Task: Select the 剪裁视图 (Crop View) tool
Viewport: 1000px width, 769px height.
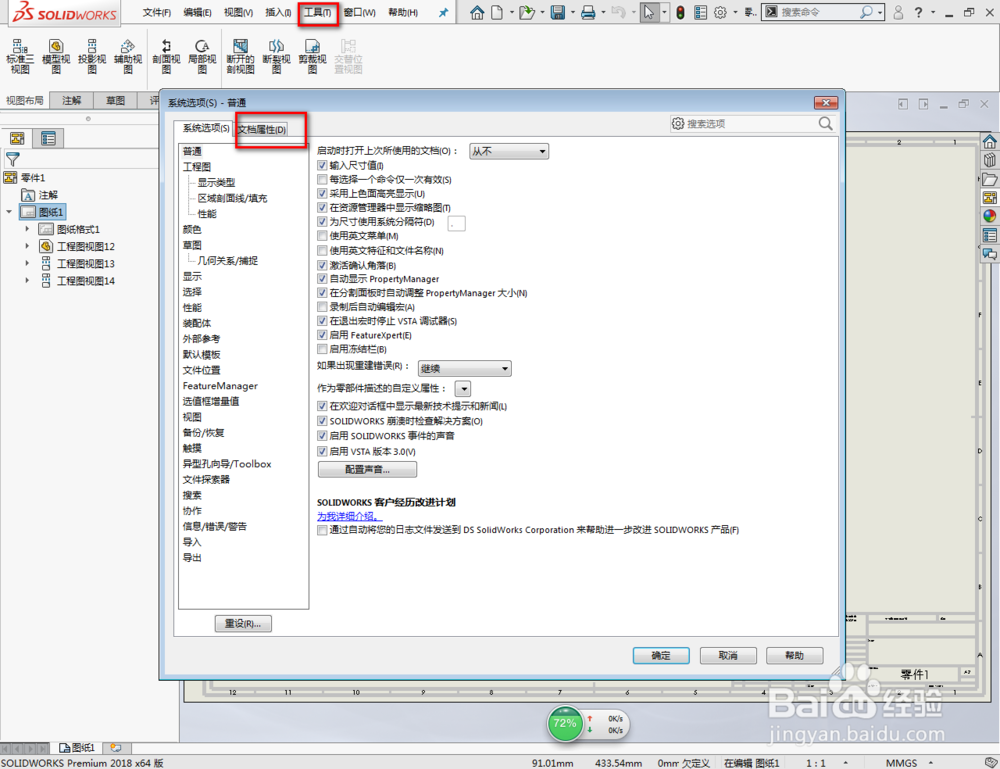Action: point(312,56)
